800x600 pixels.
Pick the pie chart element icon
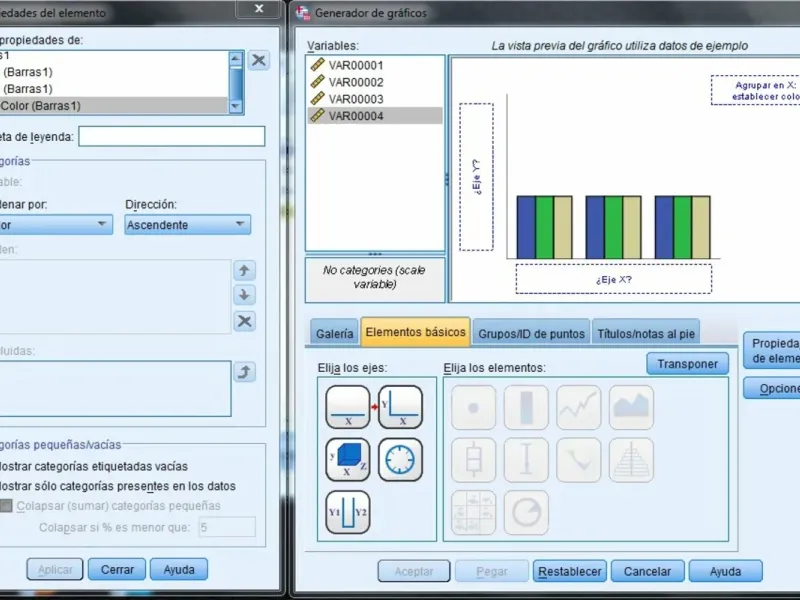[526, 512]
